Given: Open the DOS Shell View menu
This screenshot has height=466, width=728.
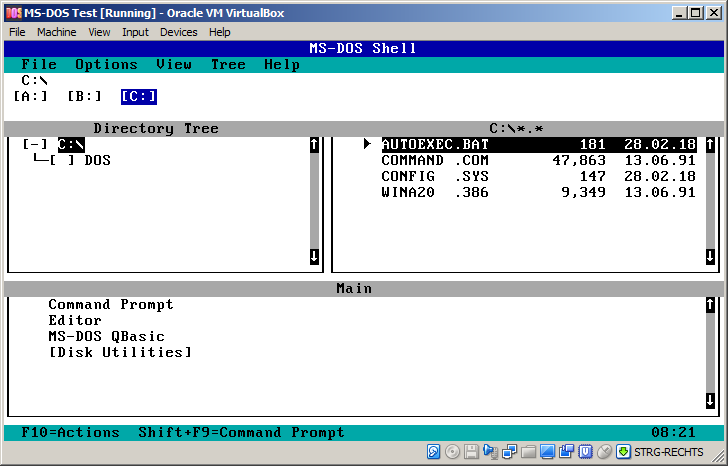Looking at the screenshot, I should (174, 65).
